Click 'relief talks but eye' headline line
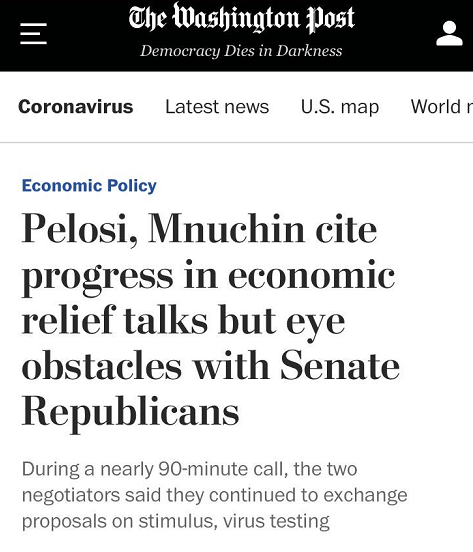Image resolution: width=473 pixels, height=552 pixels. (x=183, y=322)
